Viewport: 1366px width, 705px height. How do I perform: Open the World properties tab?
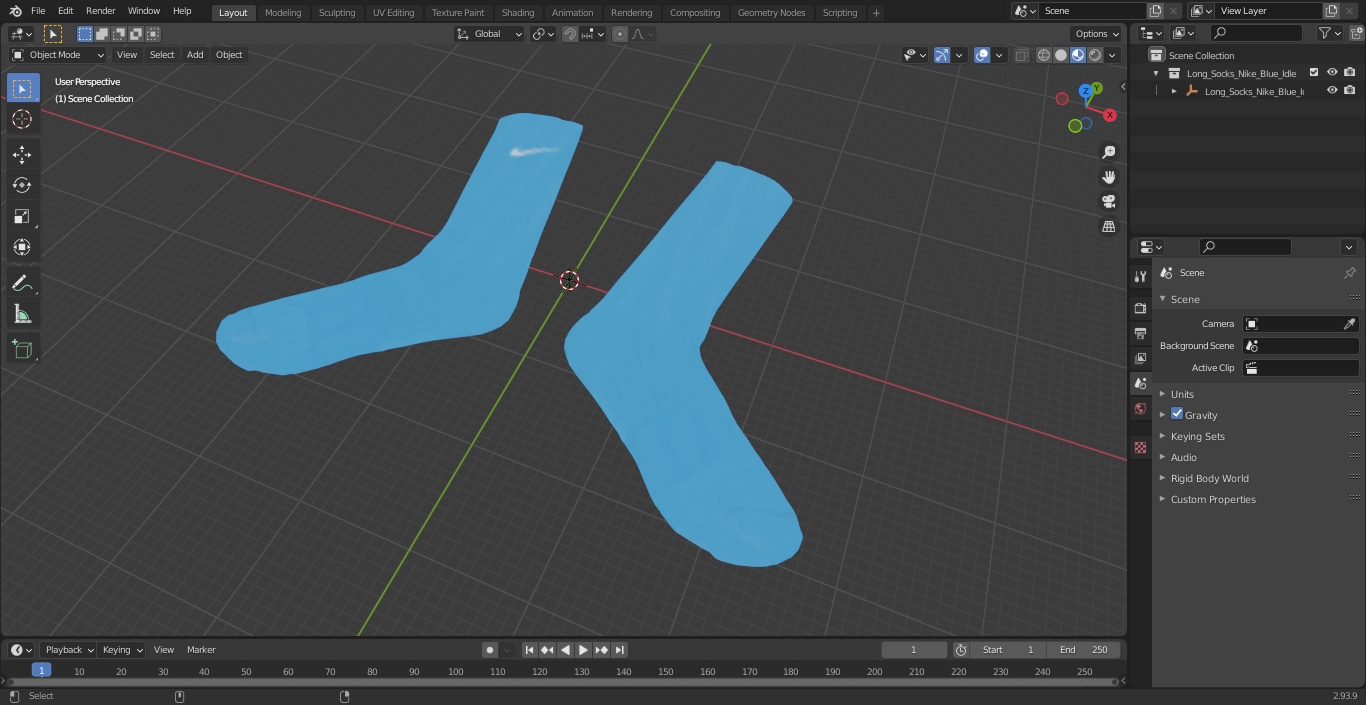1140,408
